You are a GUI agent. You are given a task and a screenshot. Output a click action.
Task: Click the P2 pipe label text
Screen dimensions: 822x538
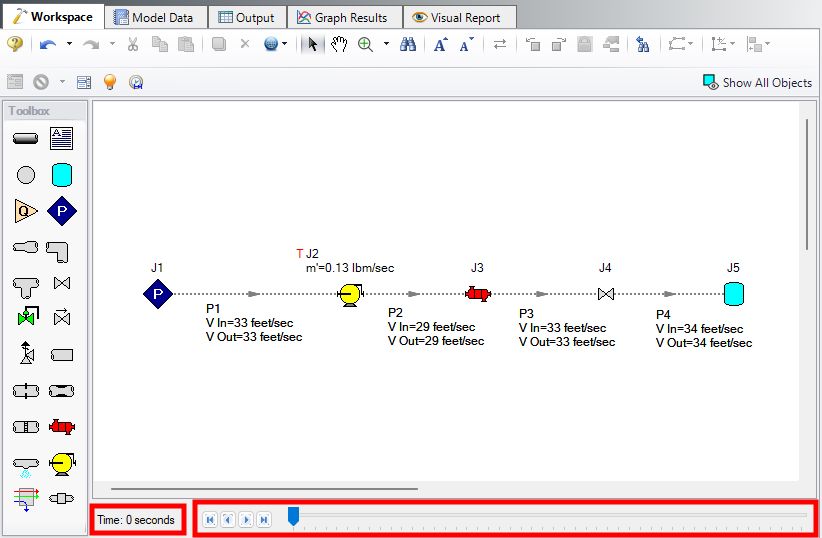coord(436,327)
